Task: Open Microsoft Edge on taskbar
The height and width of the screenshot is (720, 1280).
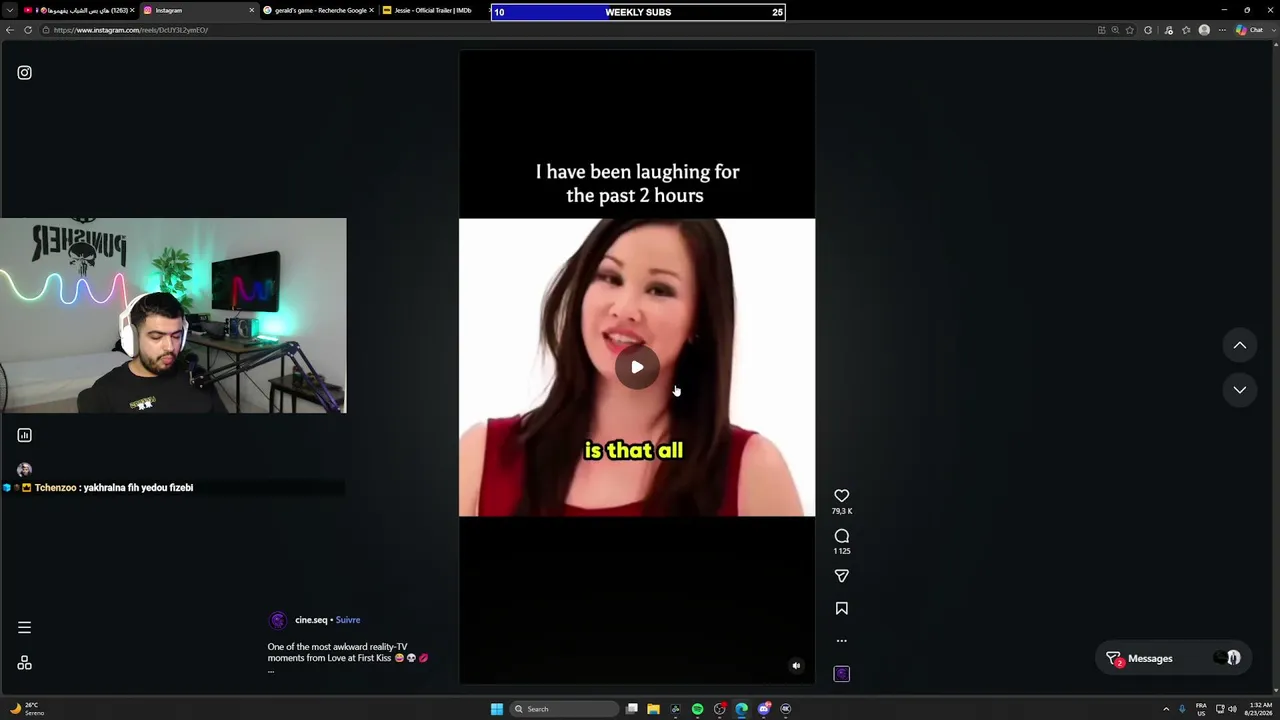Action: (x=741, y=709)
